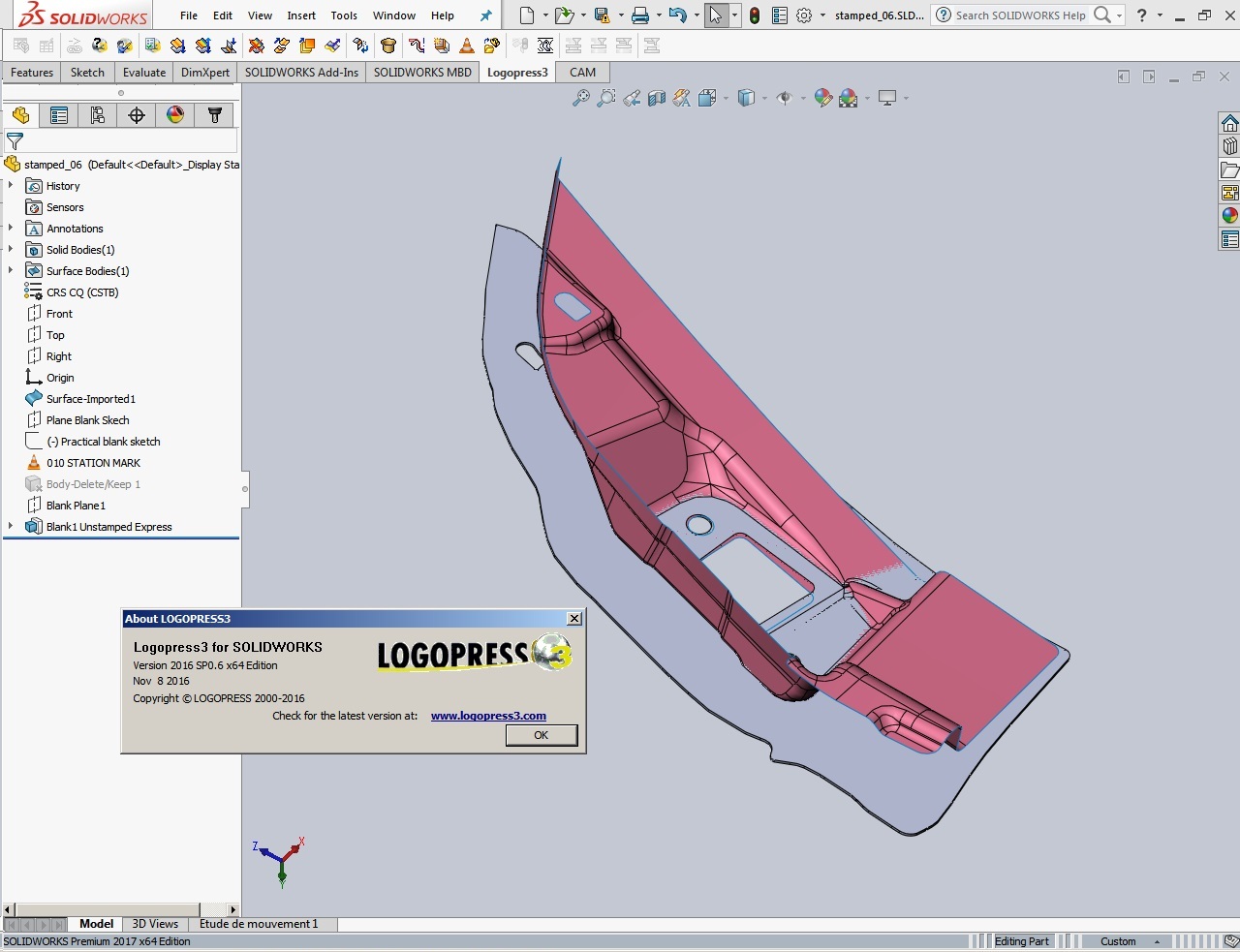Viewport: 1240px width, 952px height.
Task: Switch to the Evaluate tab
Action: pyautogui.click(x=144, y=73)
